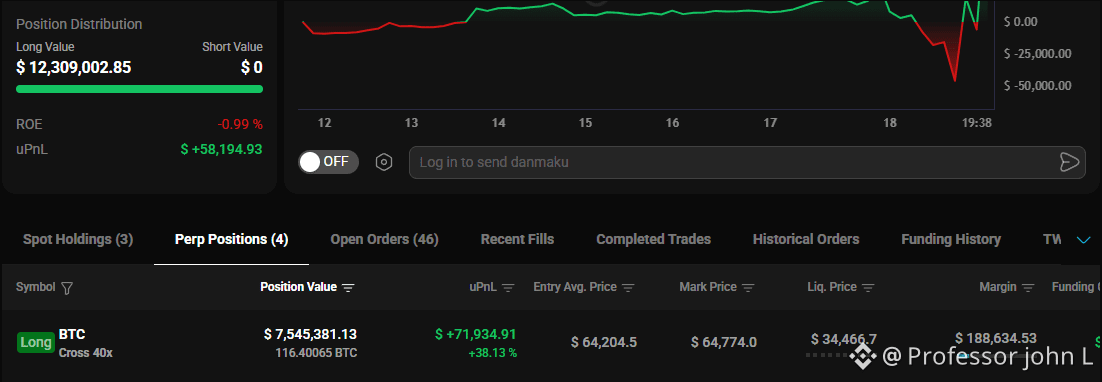1102x382 pixels.
Task: Click the 19:38 chart time label
Action: pos(976,123)
